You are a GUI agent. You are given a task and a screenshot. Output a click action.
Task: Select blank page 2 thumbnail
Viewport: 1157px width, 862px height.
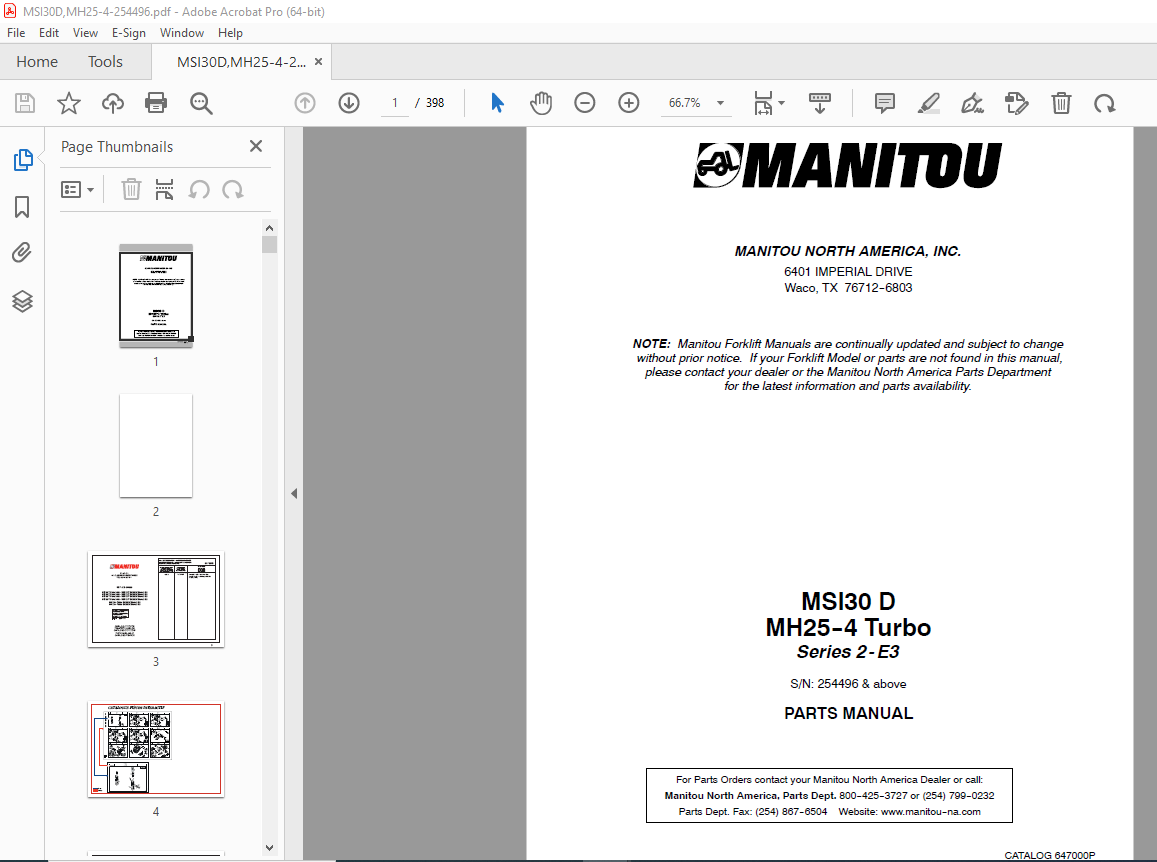pyautogui.click(x=156, y=446)
